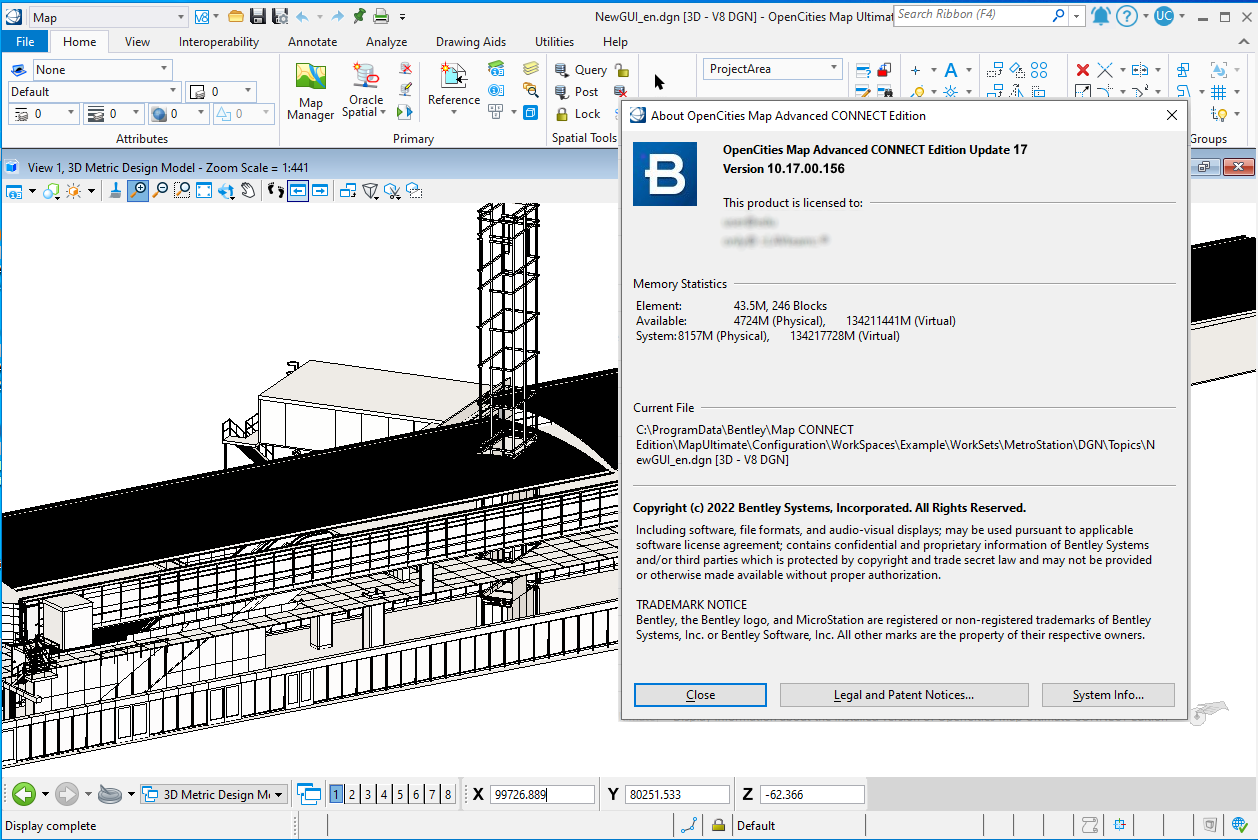Select the Window Area view tool

pos(182,190)
